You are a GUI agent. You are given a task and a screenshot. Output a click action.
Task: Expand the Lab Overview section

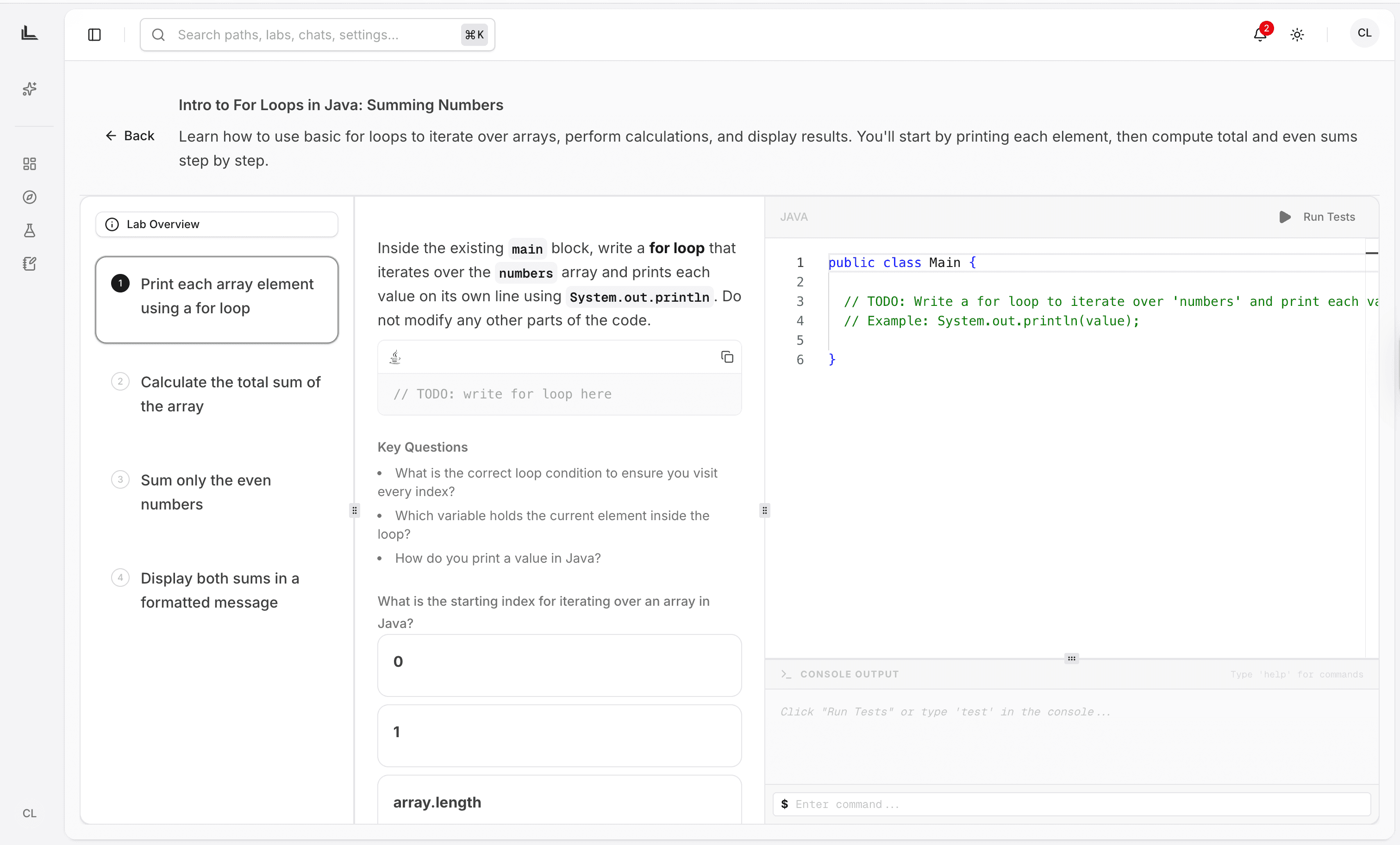point(217,224)
